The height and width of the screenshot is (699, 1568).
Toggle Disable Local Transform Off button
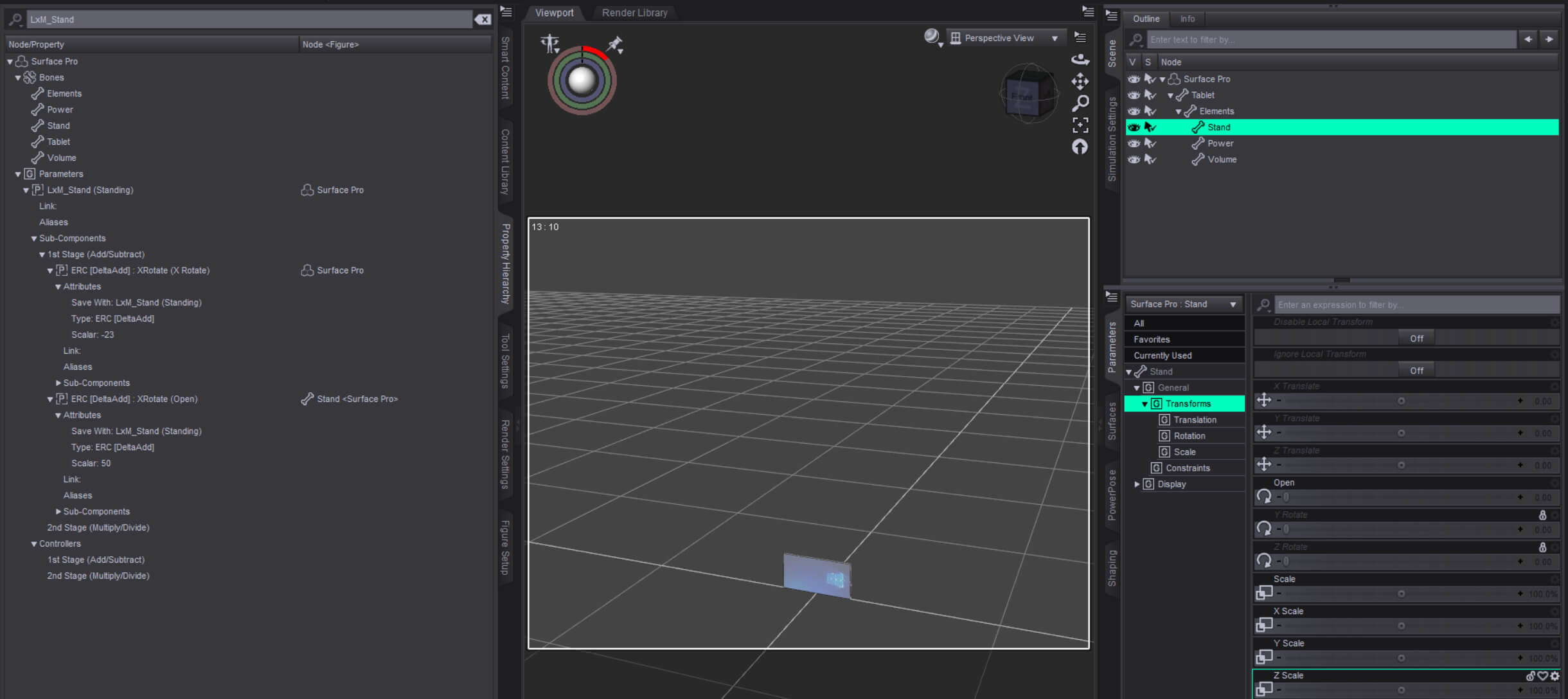pyautogui.click(x=1416, y=338)
